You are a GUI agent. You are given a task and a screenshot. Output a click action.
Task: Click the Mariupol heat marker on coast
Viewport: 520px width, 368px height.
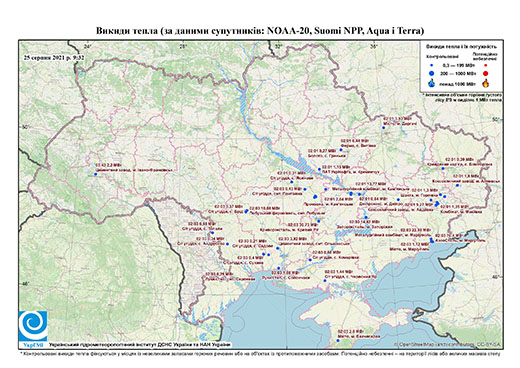click(432, 241)
